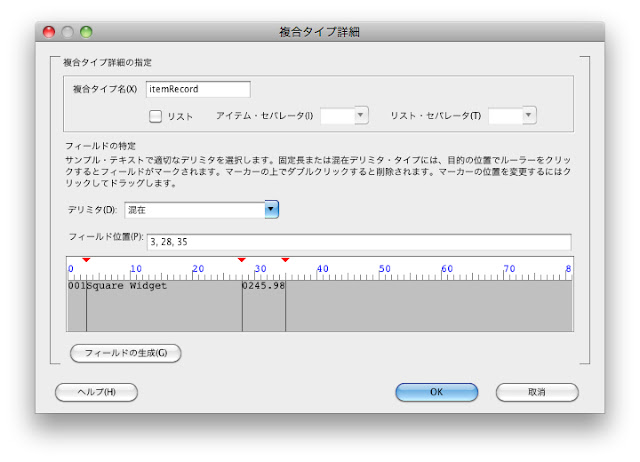Click the 複合タイプ名 field containing itemRecord

point(198,89)
